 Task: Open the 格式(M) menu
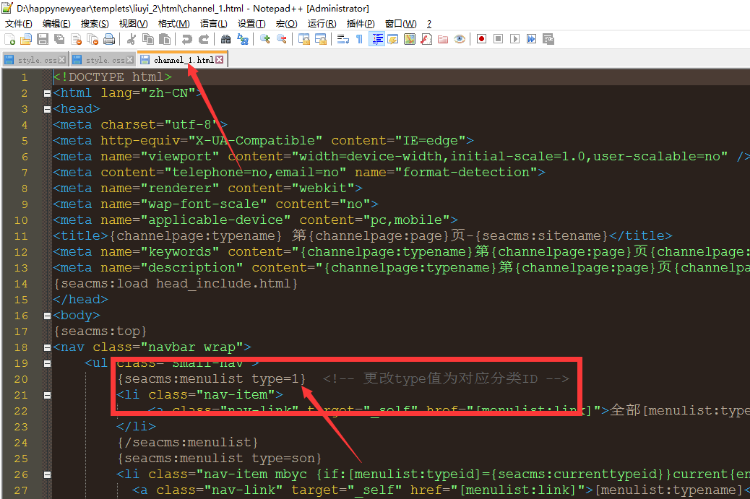click(174, 24)
